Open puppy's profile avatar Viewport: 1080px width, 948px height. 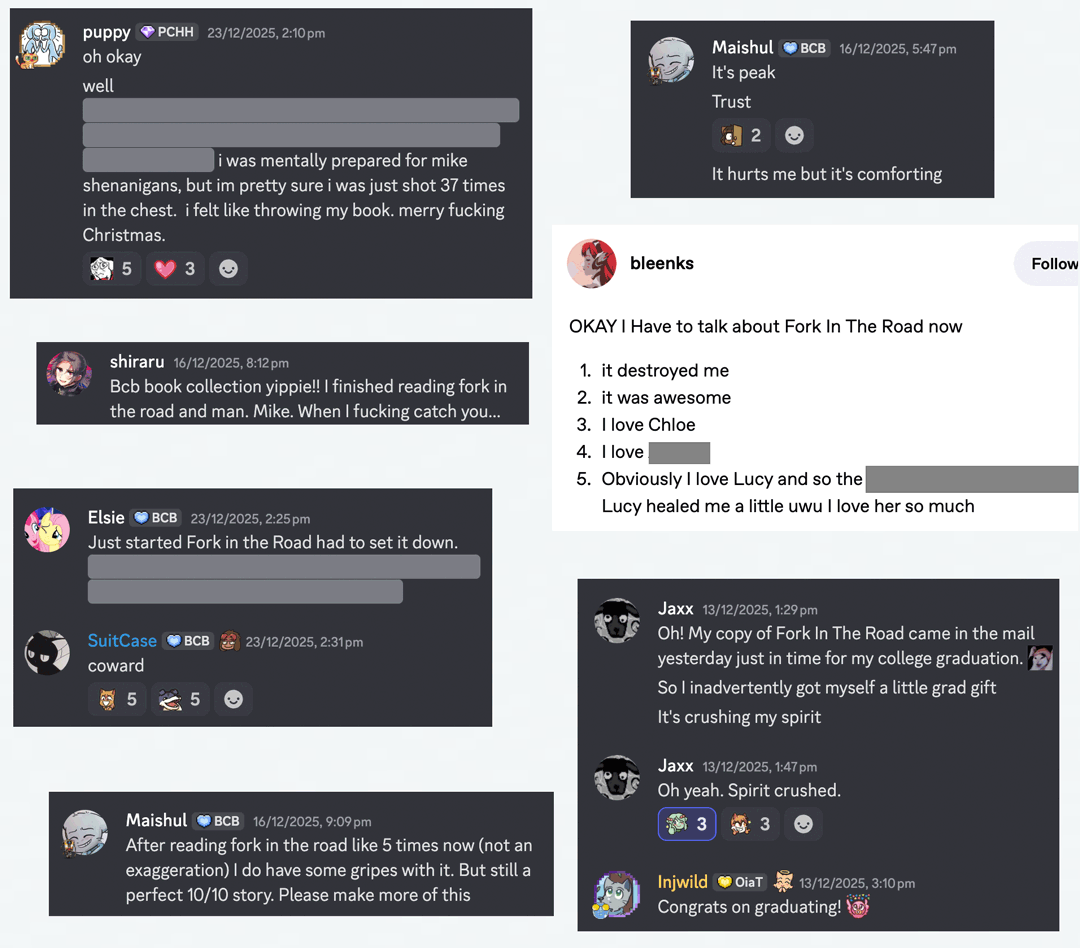tap(41, 44)
